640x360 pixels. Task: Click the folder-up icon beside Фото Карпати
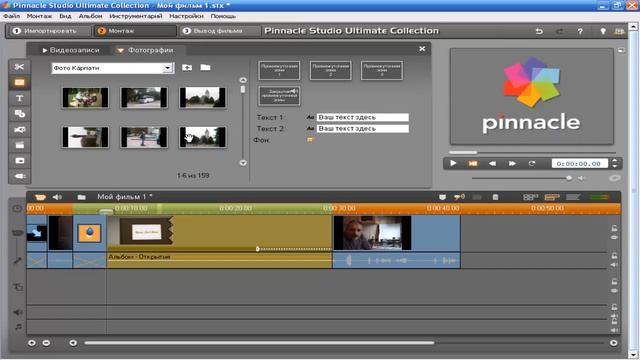click(x=187, y=67)
